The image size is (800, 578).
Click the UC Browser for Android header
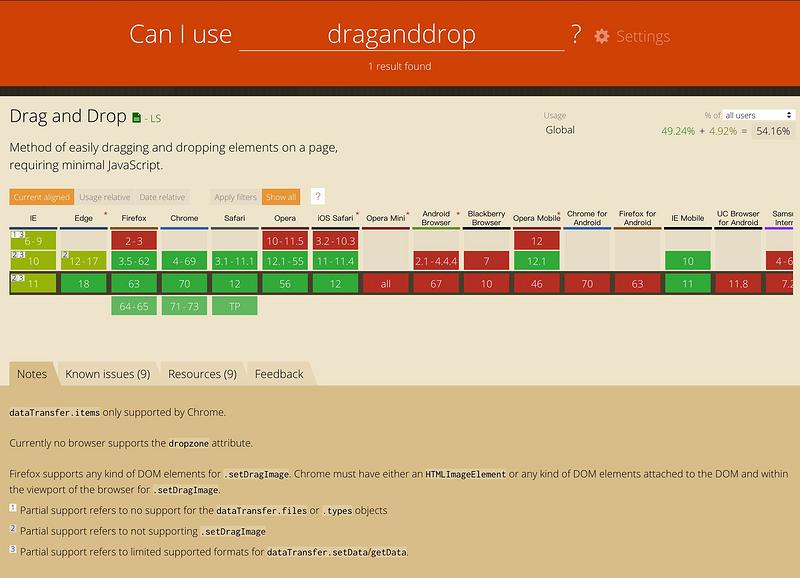(738, 218)
